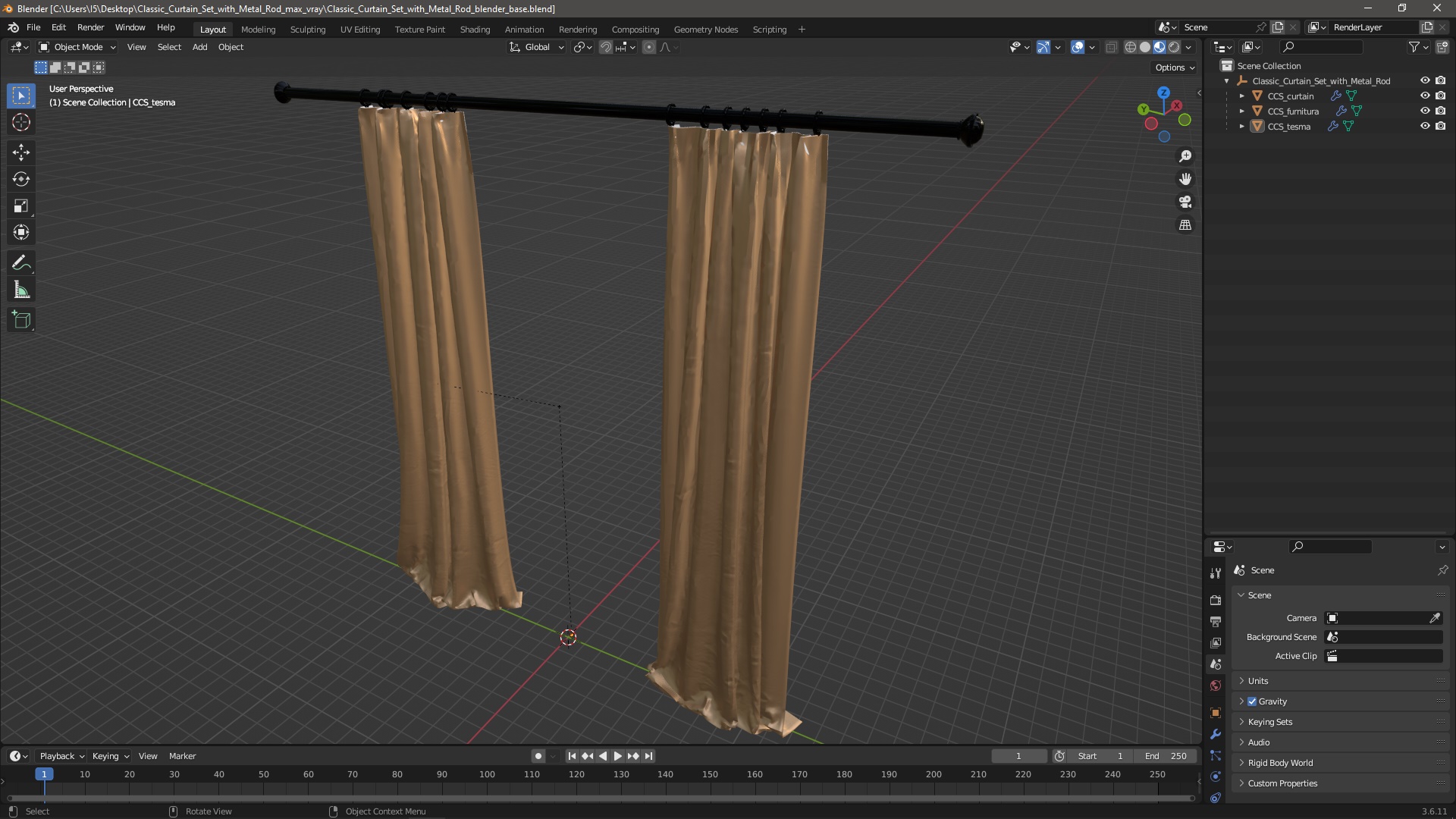The width and height of the screenshot is (1456, 819).
Task: Select the Annotate tool
Action: pos(21,263)
